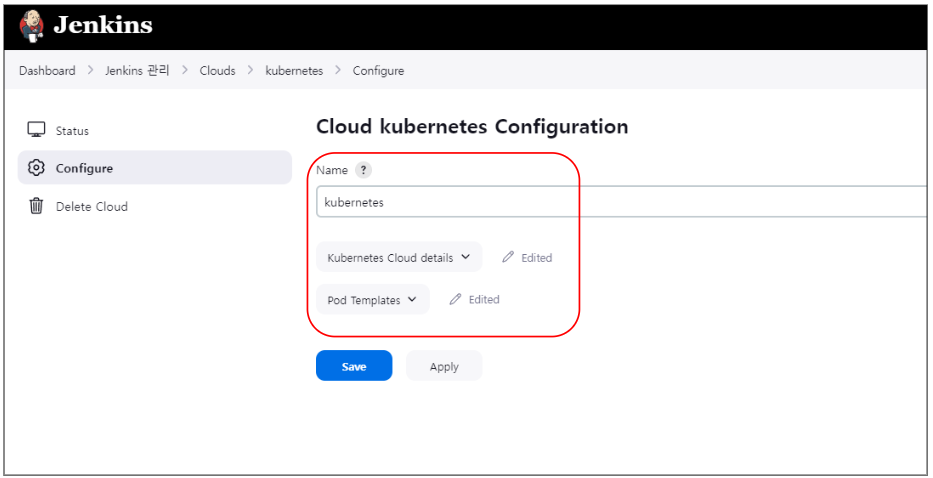The image size is (933, 478).
Task: Click the Cloud kubernetes Configuration heading
Action: (x=472, y=127)
